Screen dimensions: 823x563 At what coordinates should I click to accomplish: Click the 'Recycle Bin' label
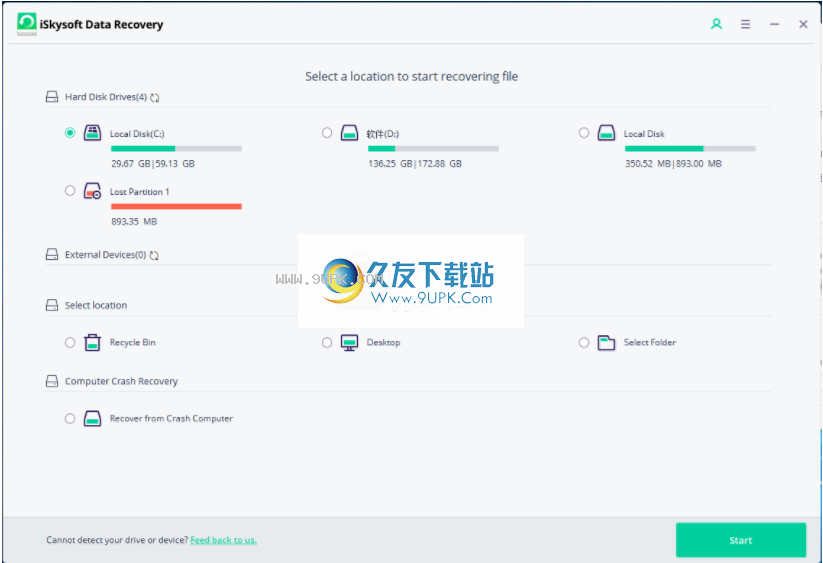click(x=132, y=342)
